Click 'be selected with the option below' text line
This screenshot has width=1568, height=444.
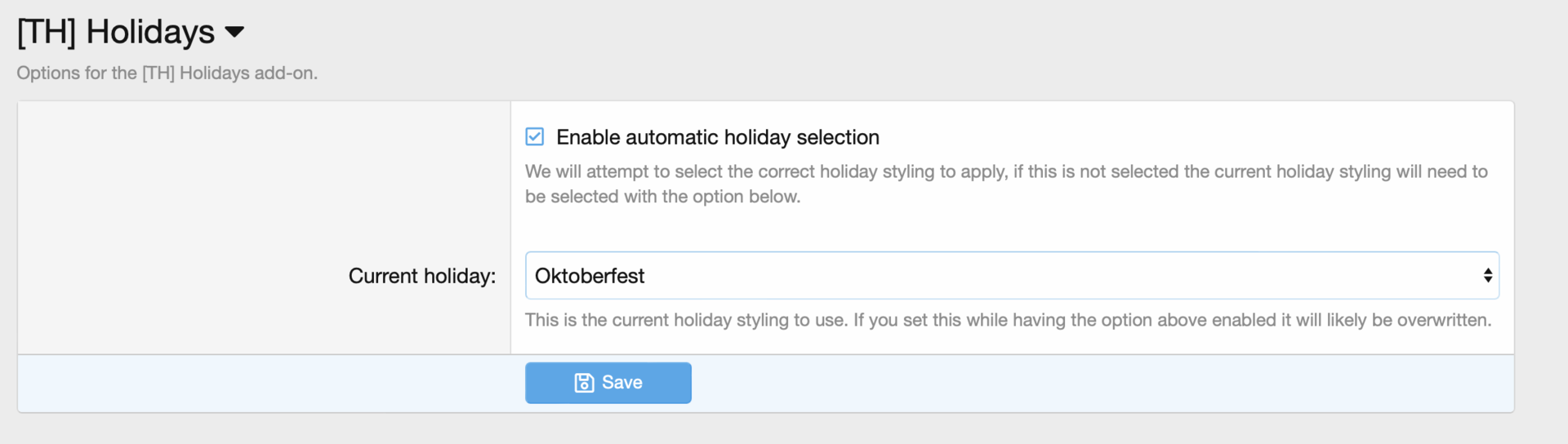tap(662, 197)
